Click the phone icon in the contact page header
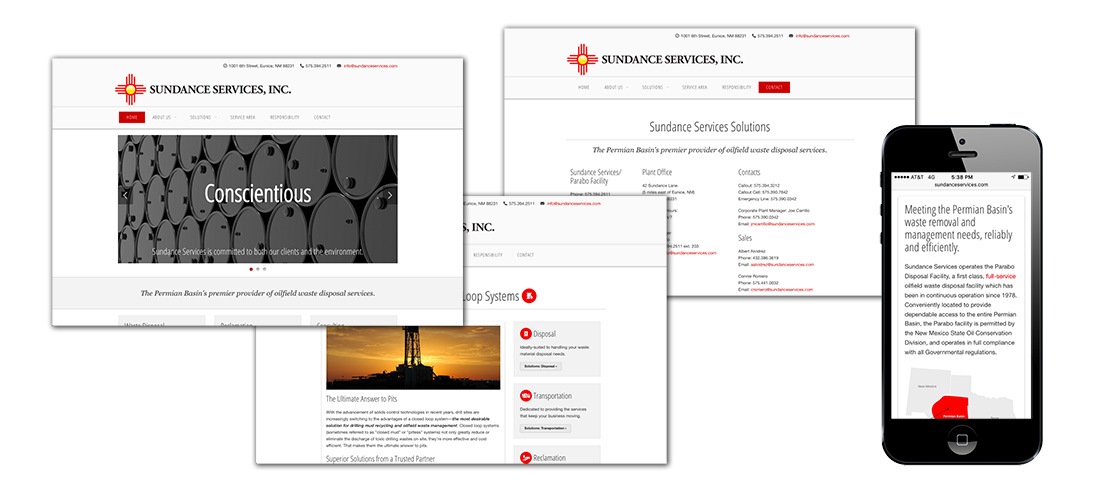1100x500 pixels. pyautogui.click(x=754, y=36)
